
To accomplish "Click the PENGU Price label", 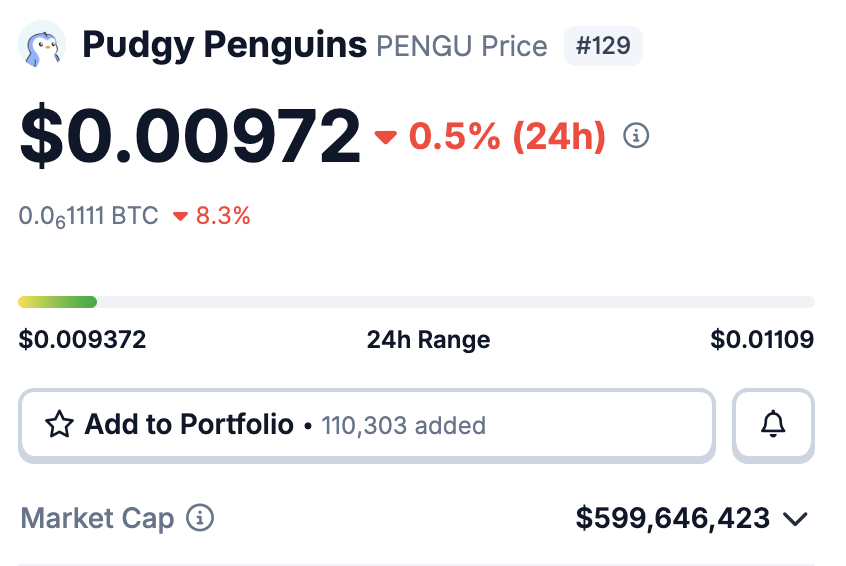I will tap(461, 46).
